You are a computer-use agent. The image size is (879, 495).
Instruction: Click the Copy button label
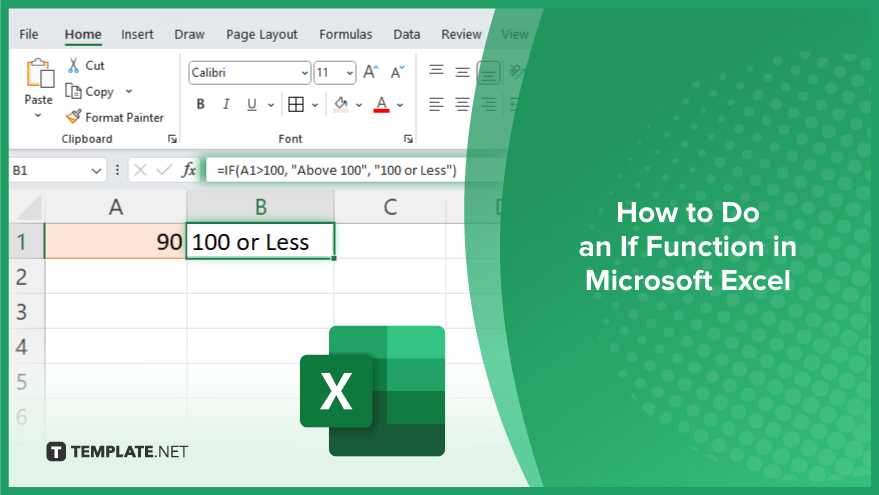point(99,91)
